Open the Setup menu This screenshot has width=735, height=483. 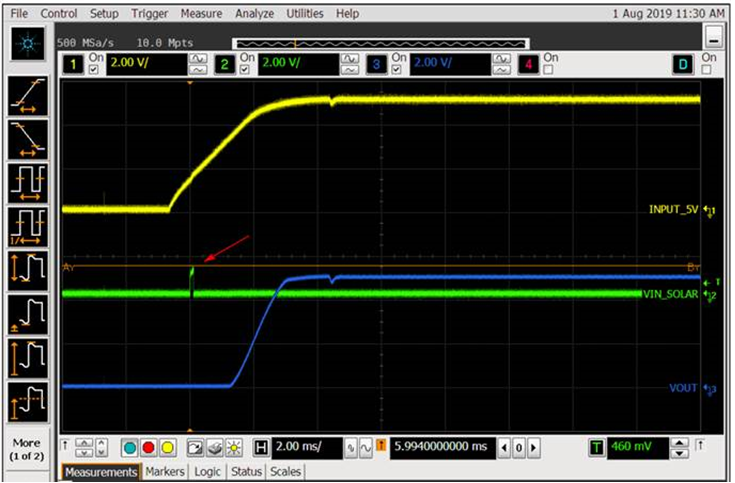pyautogui.click(x=104, y=14)
